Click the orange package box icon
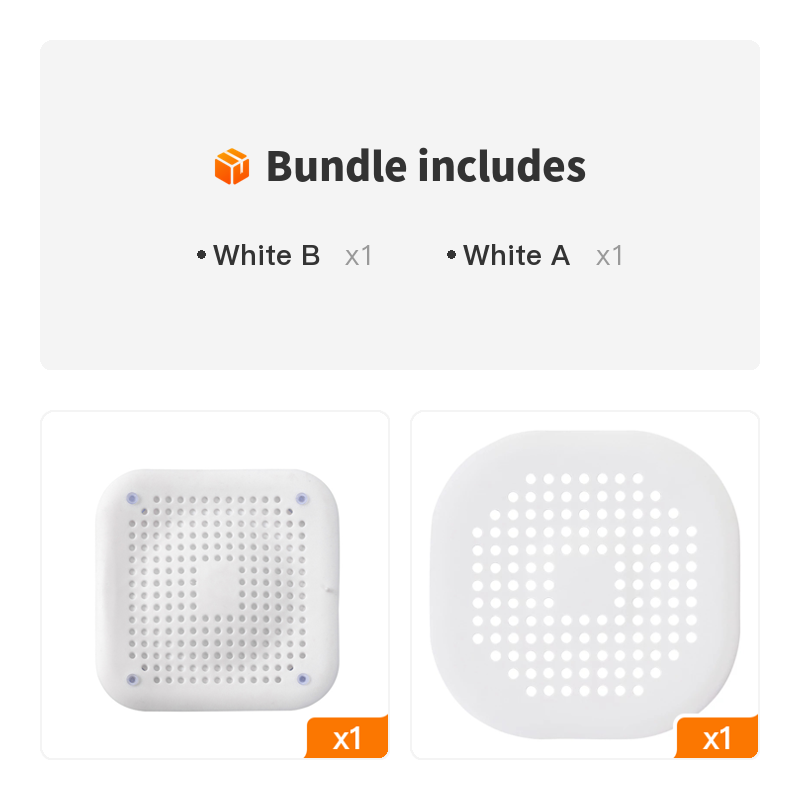800x800 pixels. (231, 166)
